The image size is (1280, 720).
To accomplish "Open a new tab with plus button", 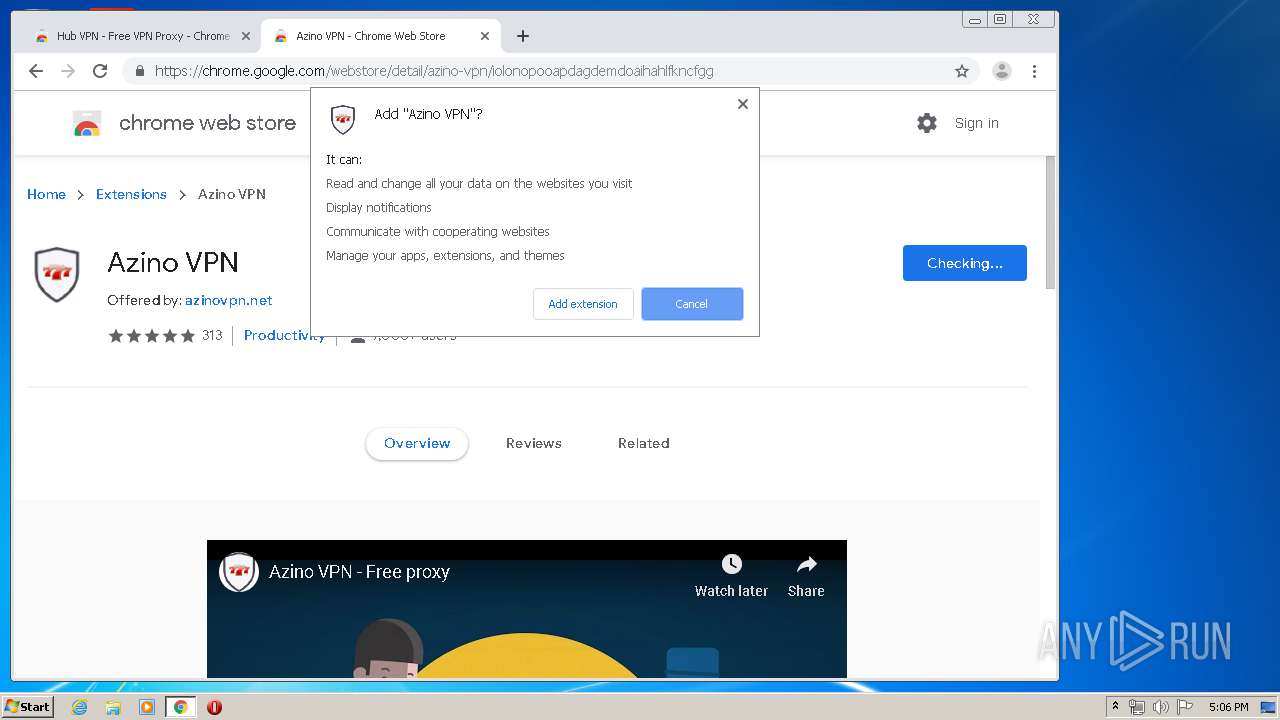I will tap(523, 36).
